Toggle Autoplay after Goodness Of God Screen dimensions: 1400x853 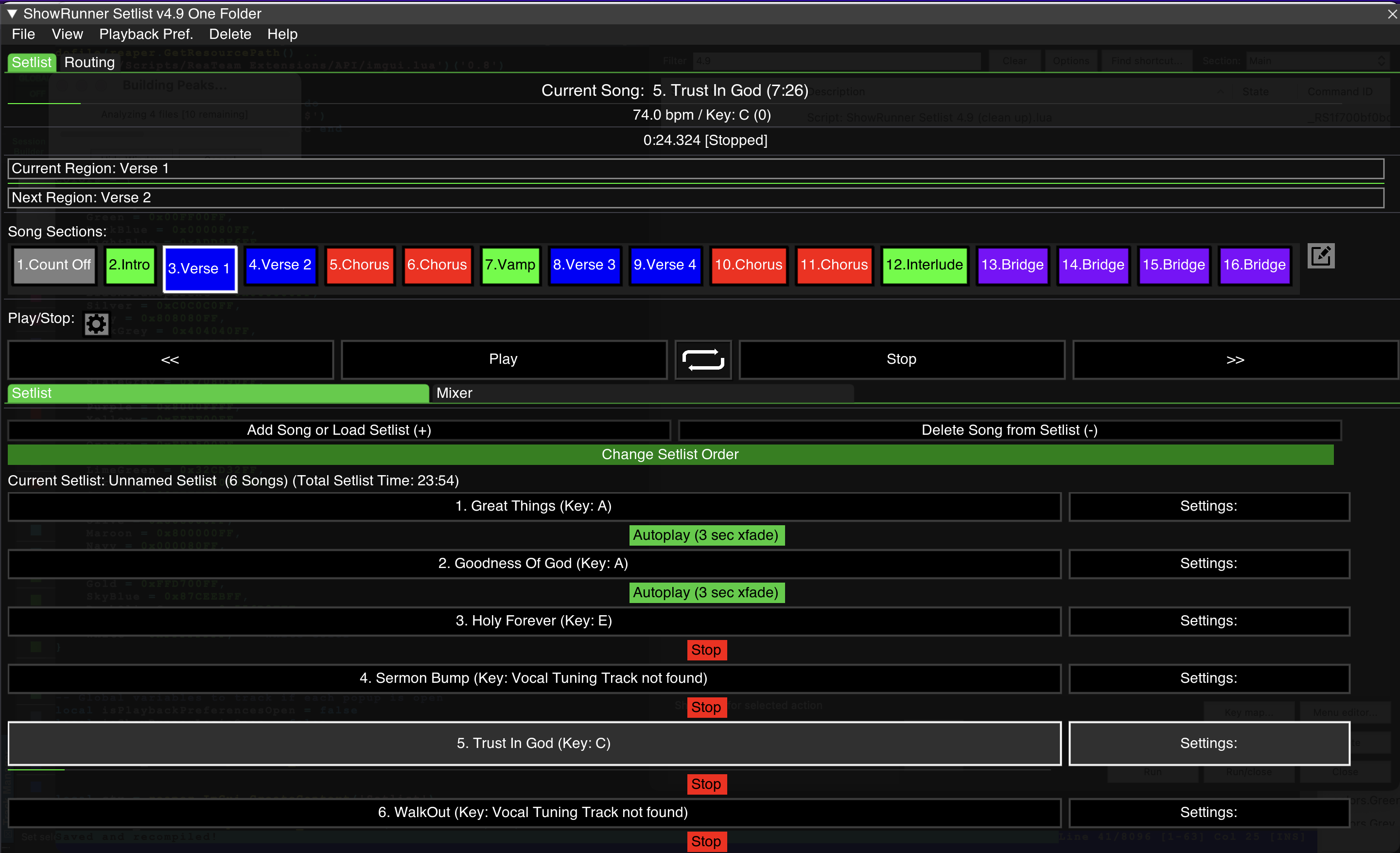(x=706, y=592)
